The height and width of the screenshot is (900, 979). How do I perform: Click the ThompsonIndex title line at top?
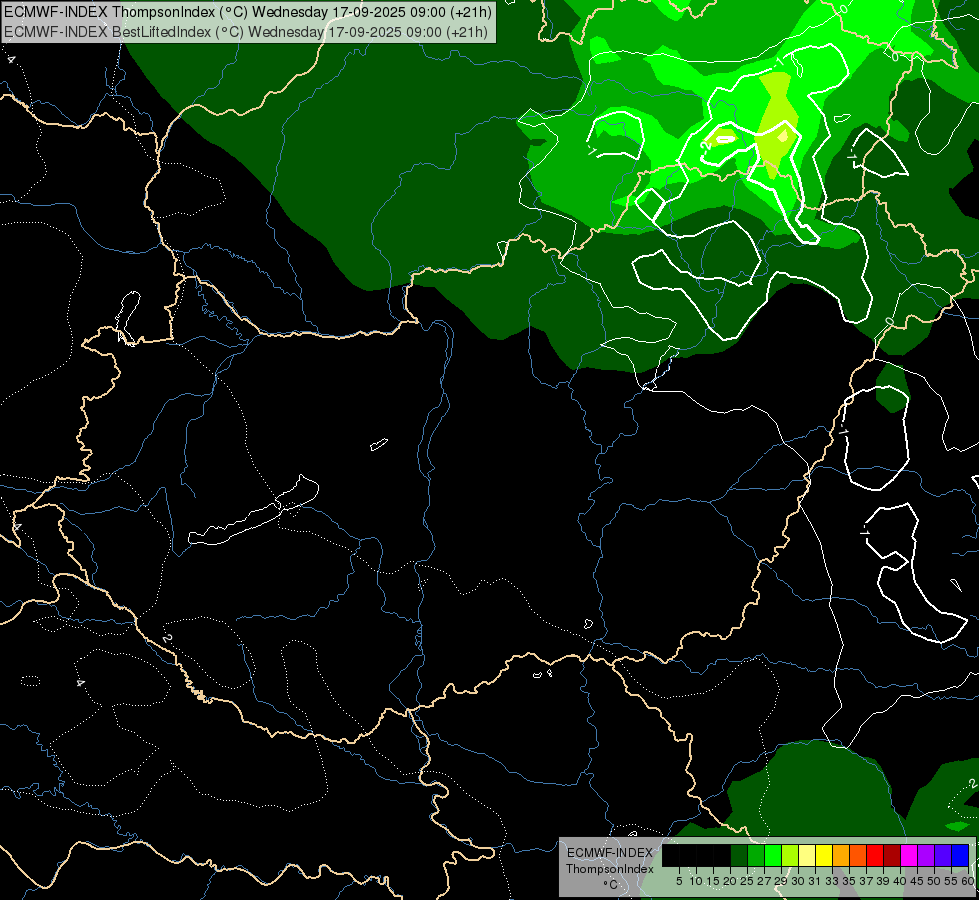click(x=248, y=11)
